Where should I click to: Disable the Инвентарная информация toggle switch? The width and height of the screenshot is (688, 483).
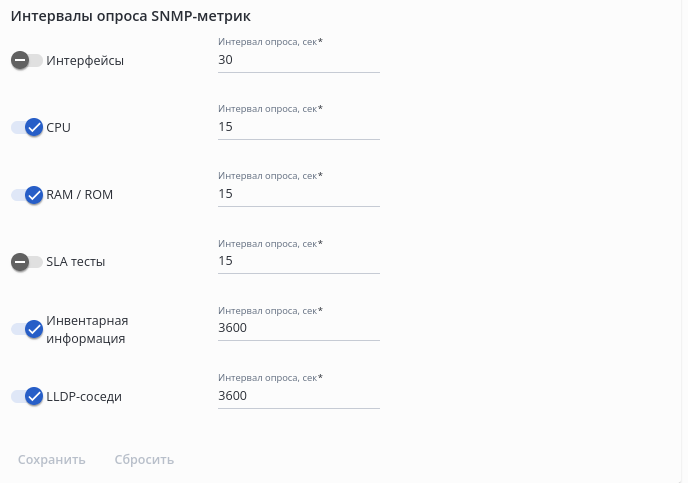27,329
